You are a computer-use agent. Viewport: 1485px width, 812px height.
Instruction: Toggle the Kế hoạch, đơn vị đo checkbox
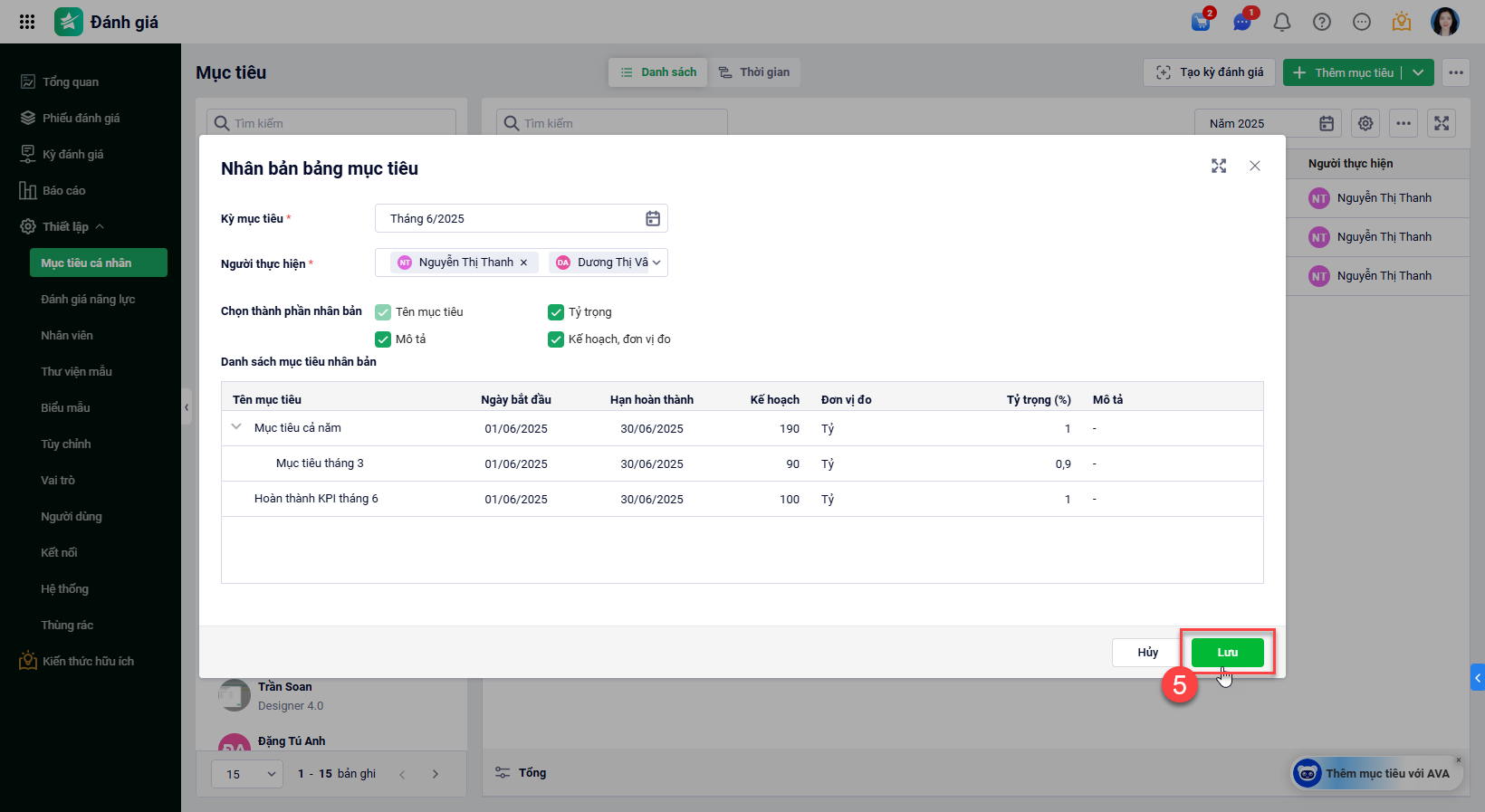pyautogui.click(x=556, y=339)
